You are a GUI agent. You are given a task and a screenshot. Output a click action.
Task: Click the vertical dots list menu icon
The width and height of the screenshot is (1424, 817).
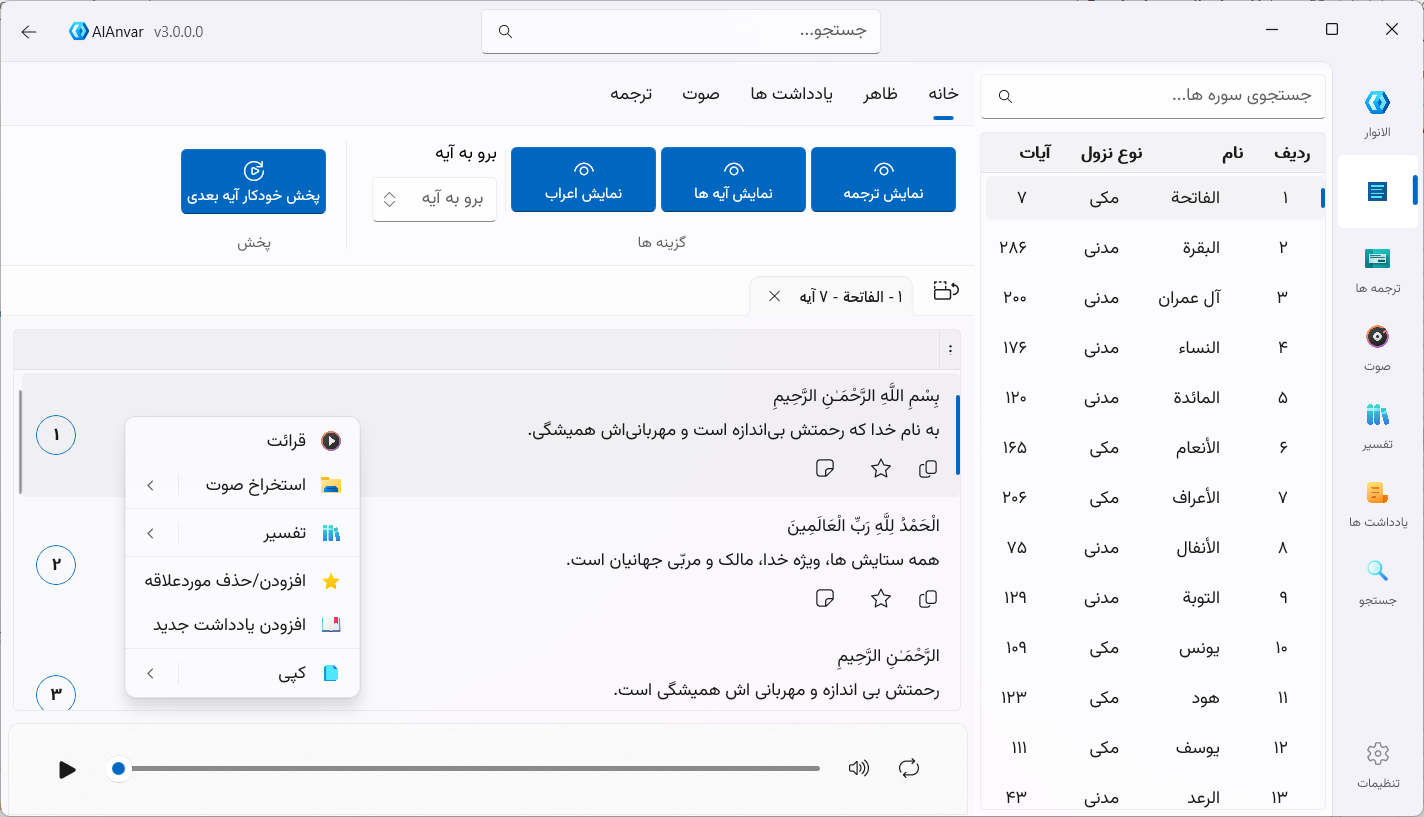[x=950, y=349]
